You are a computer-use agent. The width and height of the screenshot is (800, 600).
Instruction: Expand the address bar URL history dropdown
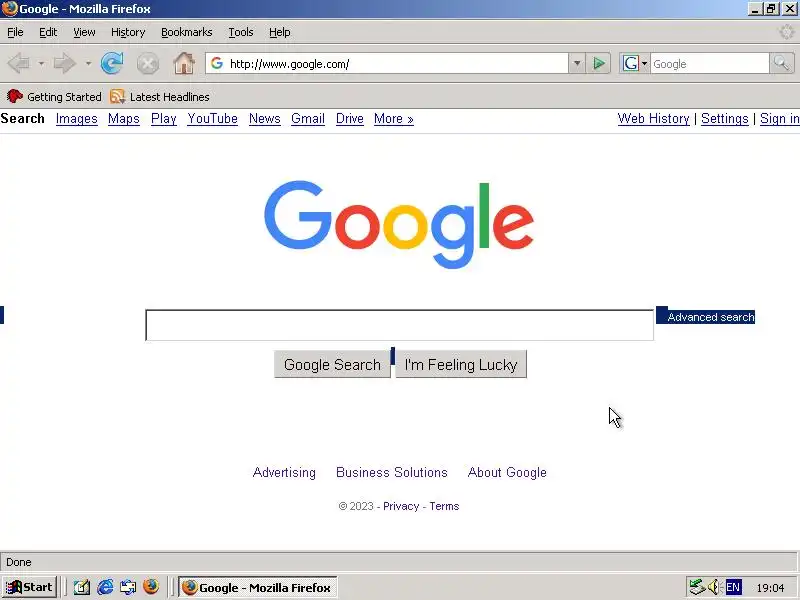tap(577, 64)
